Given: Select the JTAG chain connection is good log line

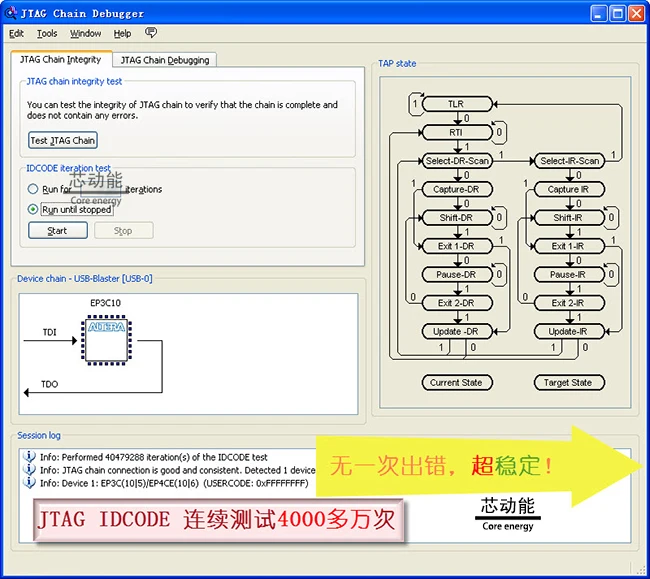Looking at the screenshot, I should (178, 470).
